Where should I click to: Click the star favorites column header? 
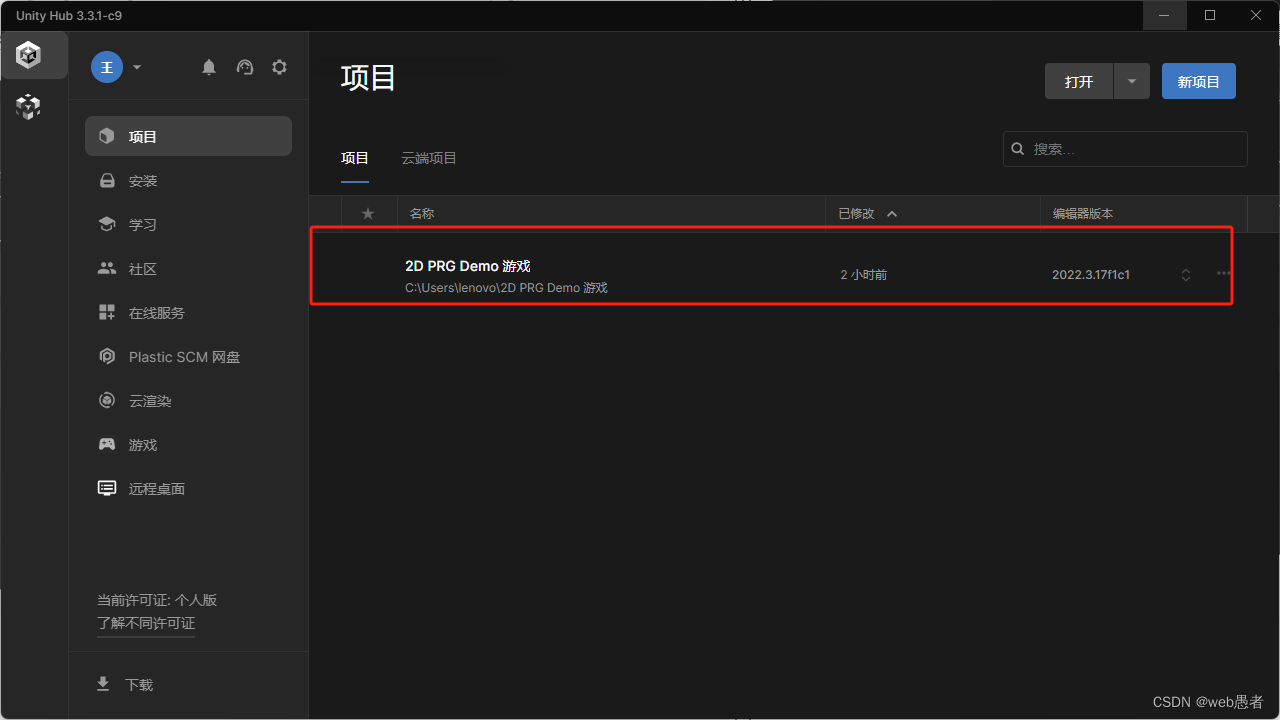(368, 213)
